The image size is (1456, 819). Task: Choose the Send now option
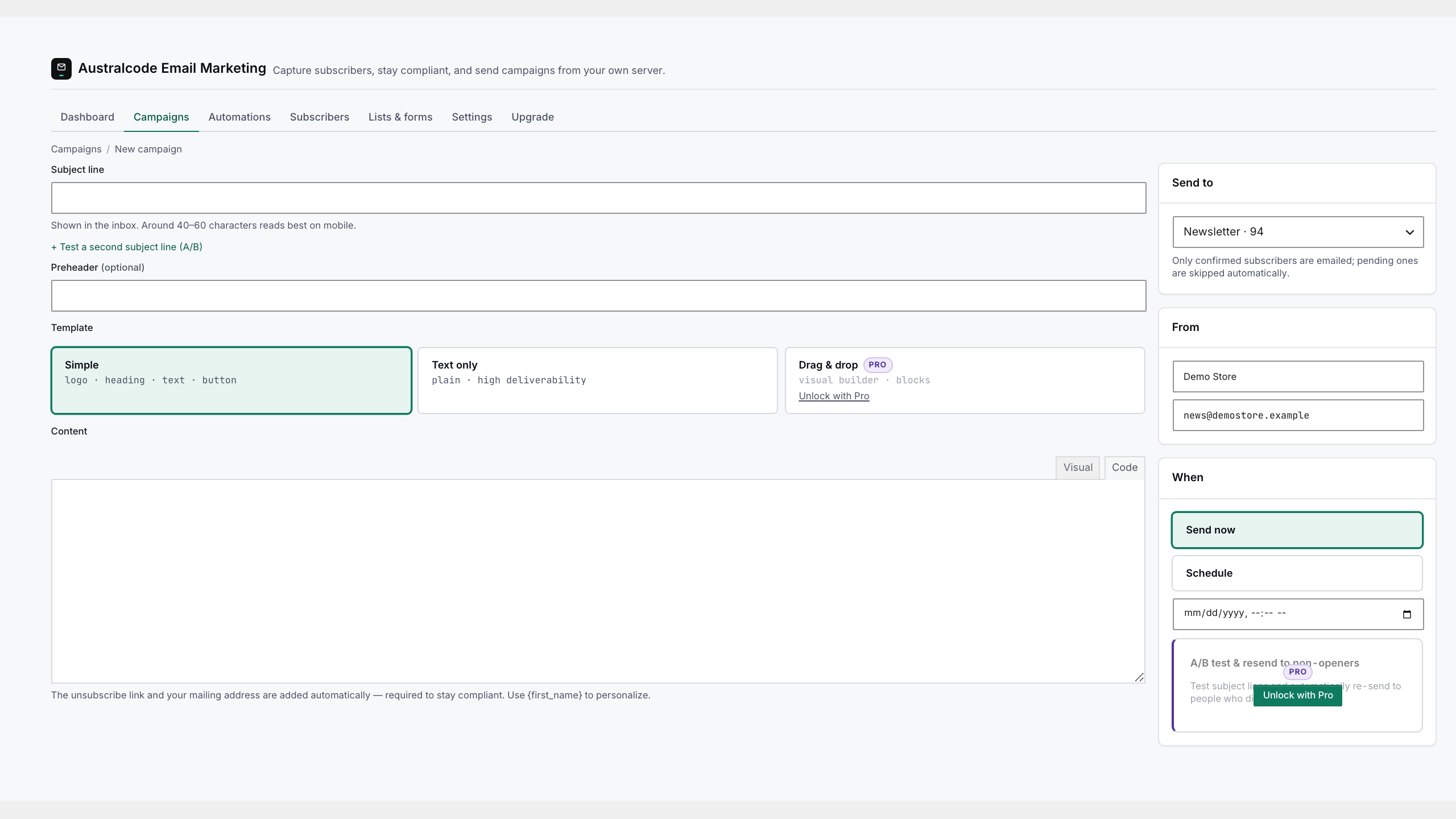coord(1297,530)
